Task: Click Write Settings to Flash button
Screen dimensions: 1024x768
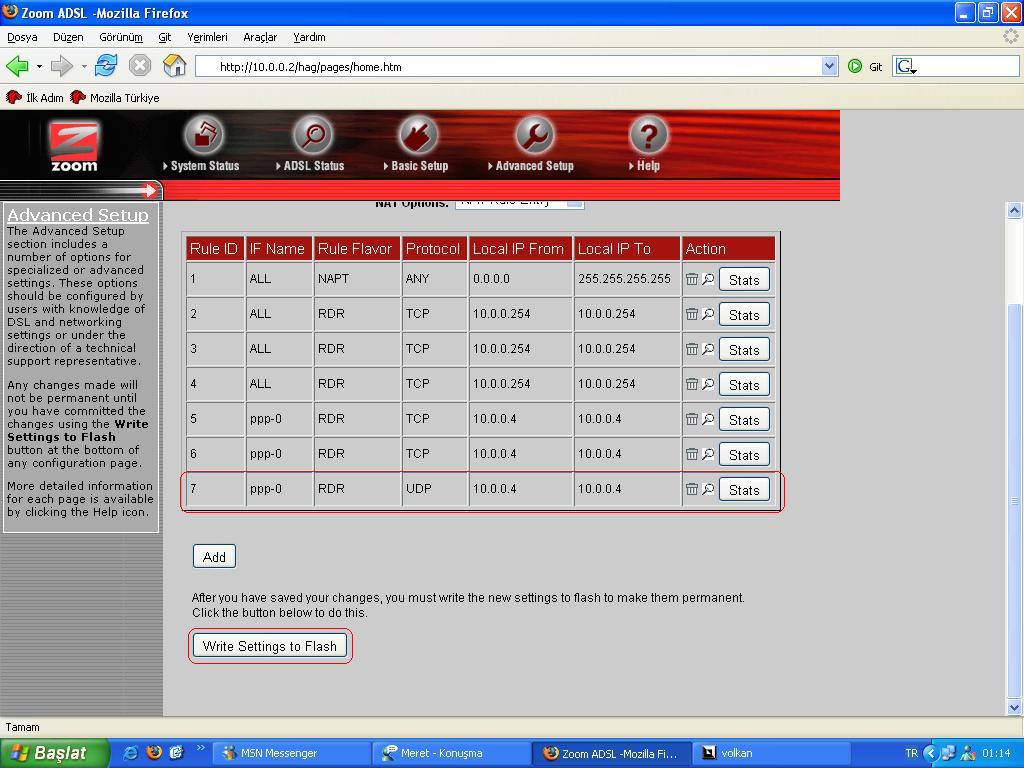Action: pyautogui.click(x=270, y=646)
